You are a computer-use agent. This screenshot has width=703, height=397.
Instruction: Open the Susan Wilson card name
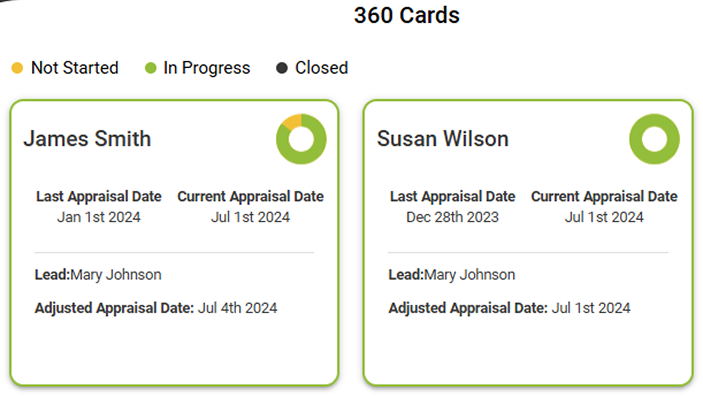(443, 139)
